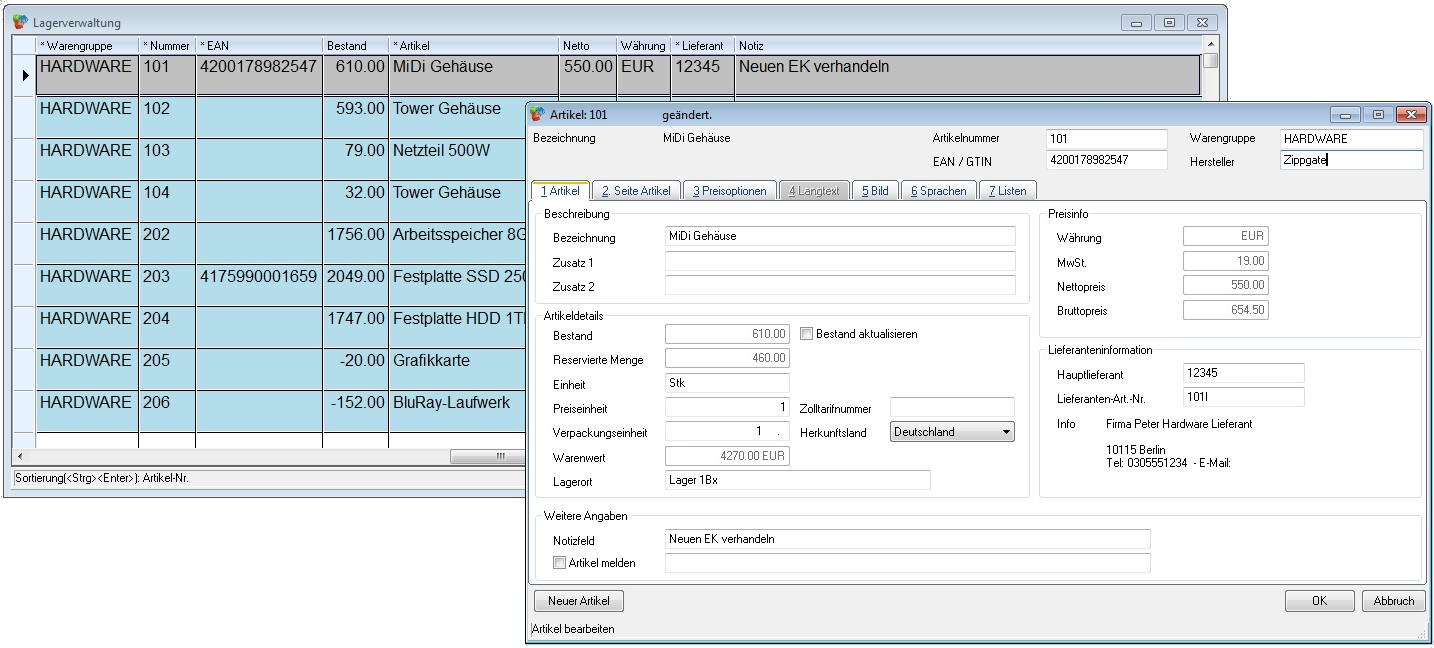
Task: Click the EAN column header in Lagerverwaltung
Action: pyautogui.click(x=259, y=46)
